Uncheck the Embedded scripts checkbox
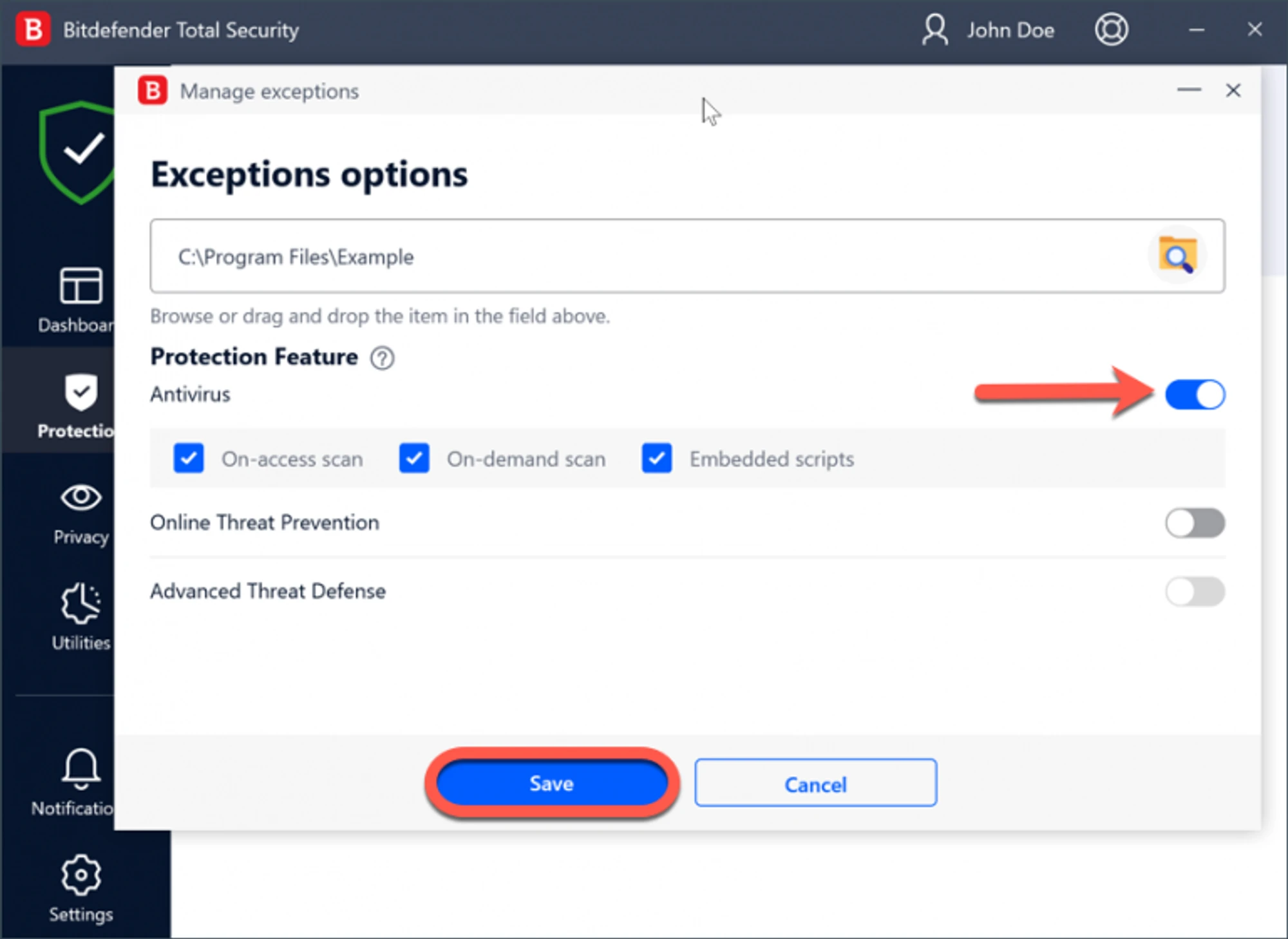 (x=656, y=459)
